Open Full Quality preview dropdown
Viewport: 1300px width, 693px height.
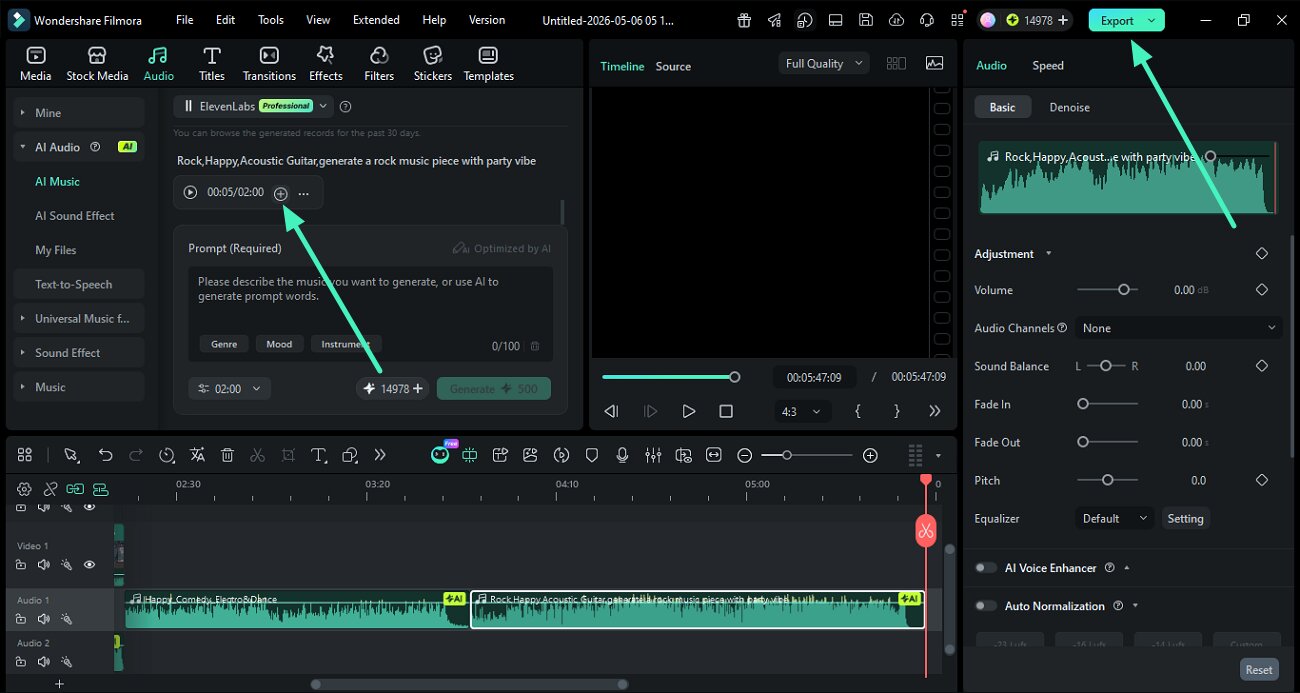(824, 63)
